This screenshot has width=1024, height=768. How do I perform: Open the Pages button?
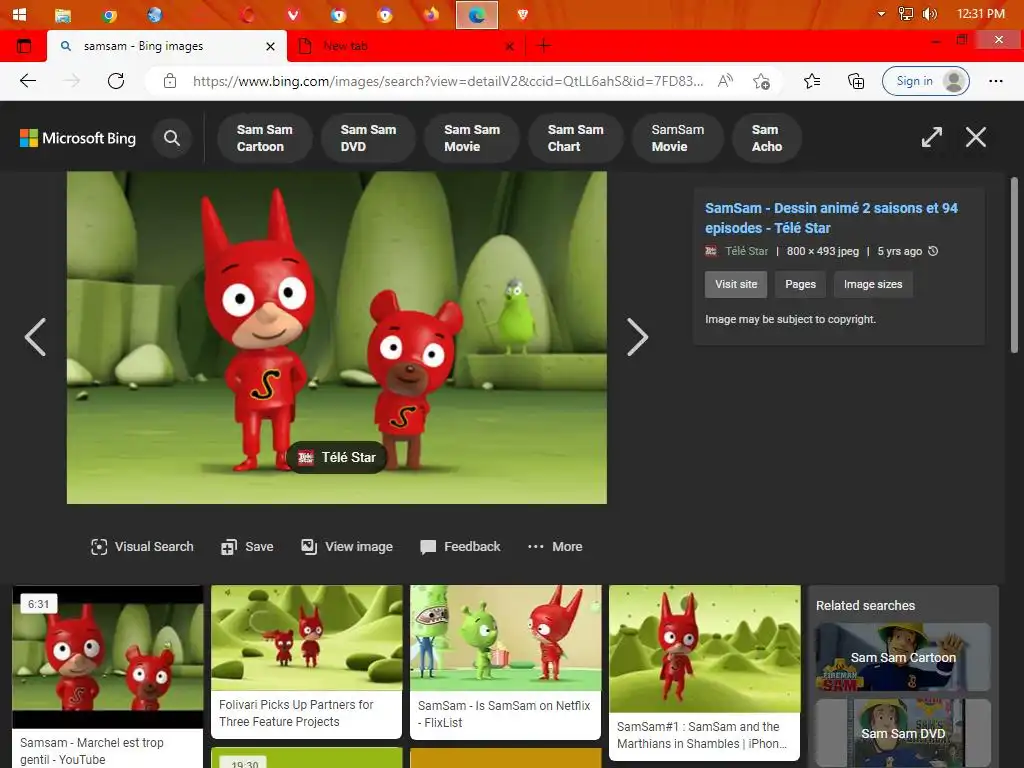tap(800, 284)
